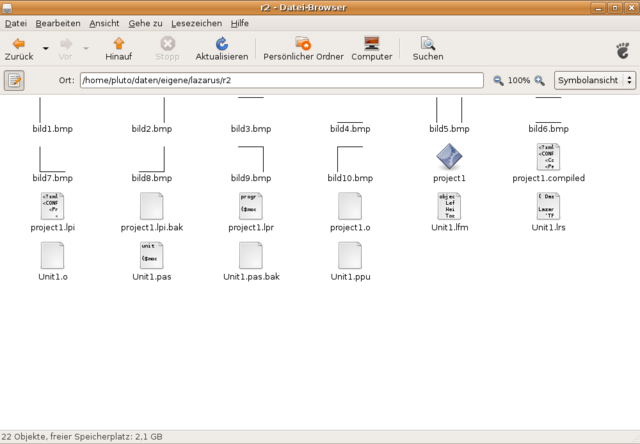
Task: Click the 100% zoom level label
Action: coord(519,80)
